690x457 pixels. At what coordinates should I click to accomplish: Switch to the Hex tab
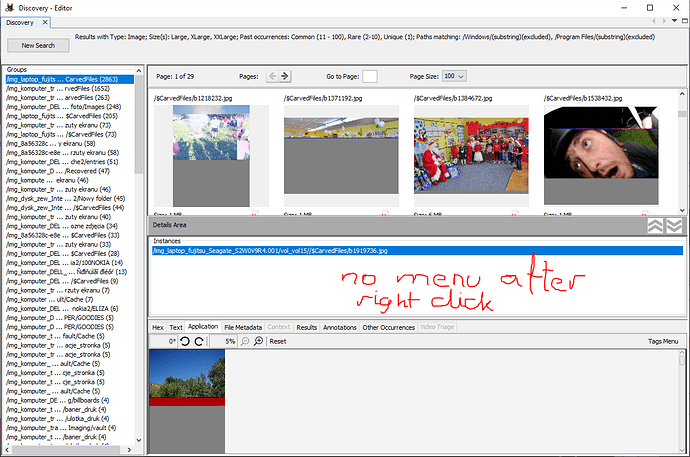tap(158, 327)
